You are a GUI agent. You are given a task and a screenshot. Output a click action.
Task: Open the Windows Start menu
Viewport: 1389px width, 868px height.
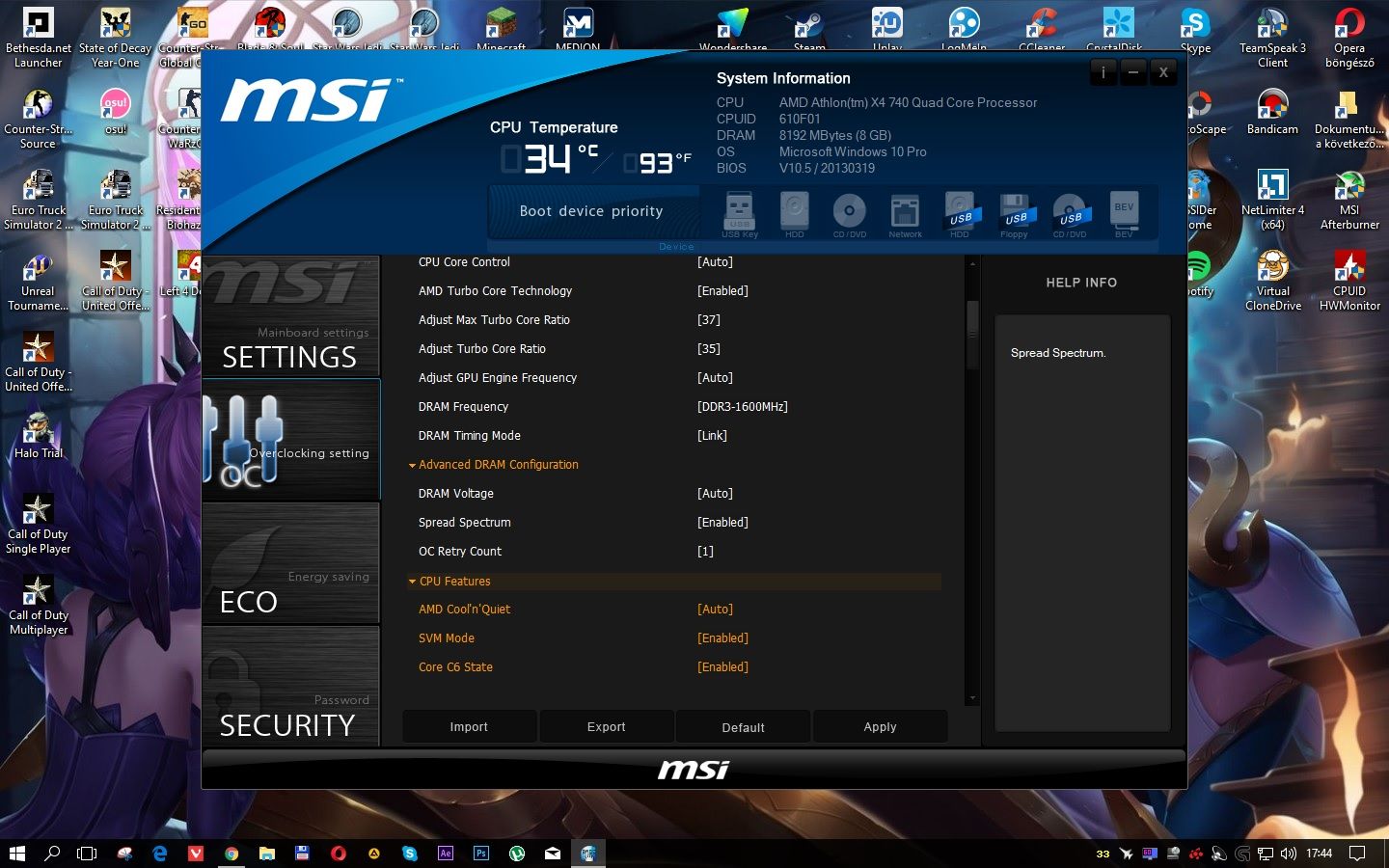[16, 853]
